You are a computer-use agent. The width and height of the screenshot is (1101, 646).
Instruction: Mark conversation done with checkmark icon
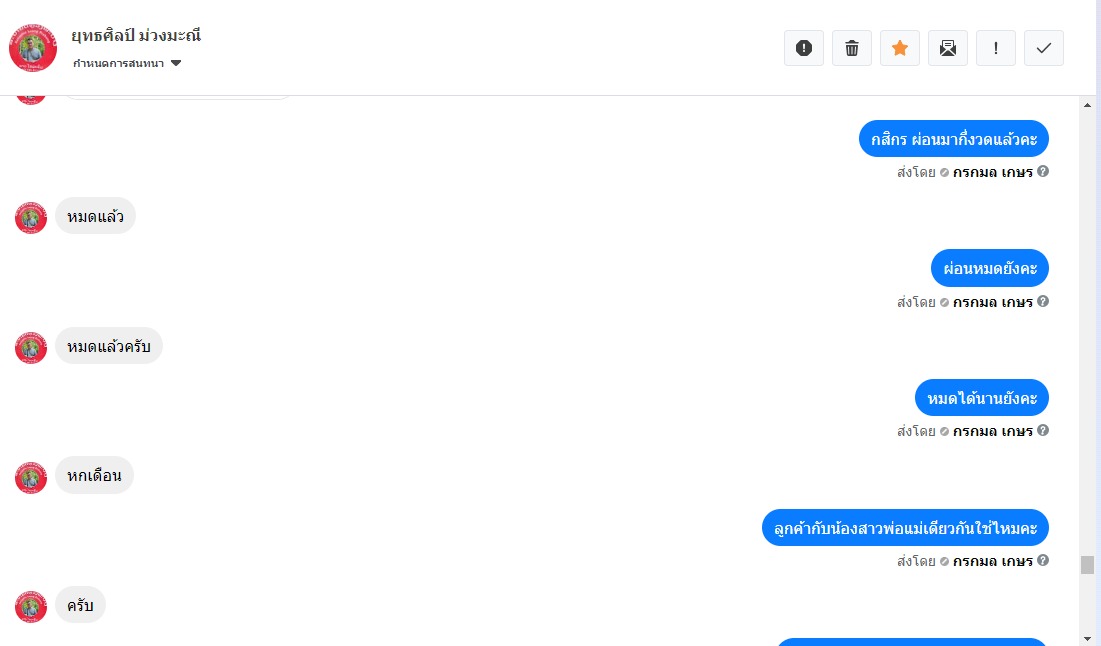[1044, 48]
